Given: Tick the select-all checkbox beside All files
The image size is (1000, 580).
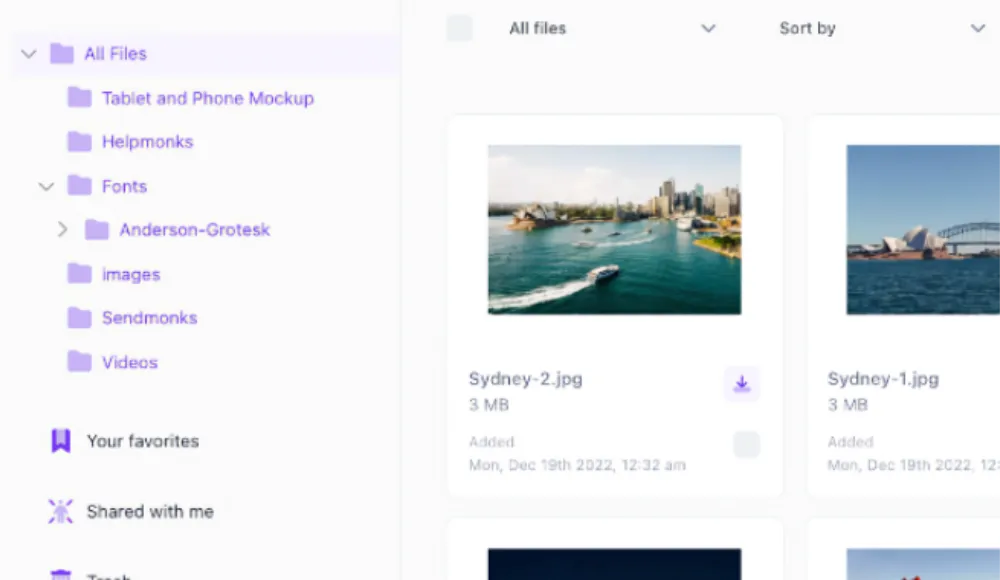Looking at the screenshot, I should click(459, 28).
